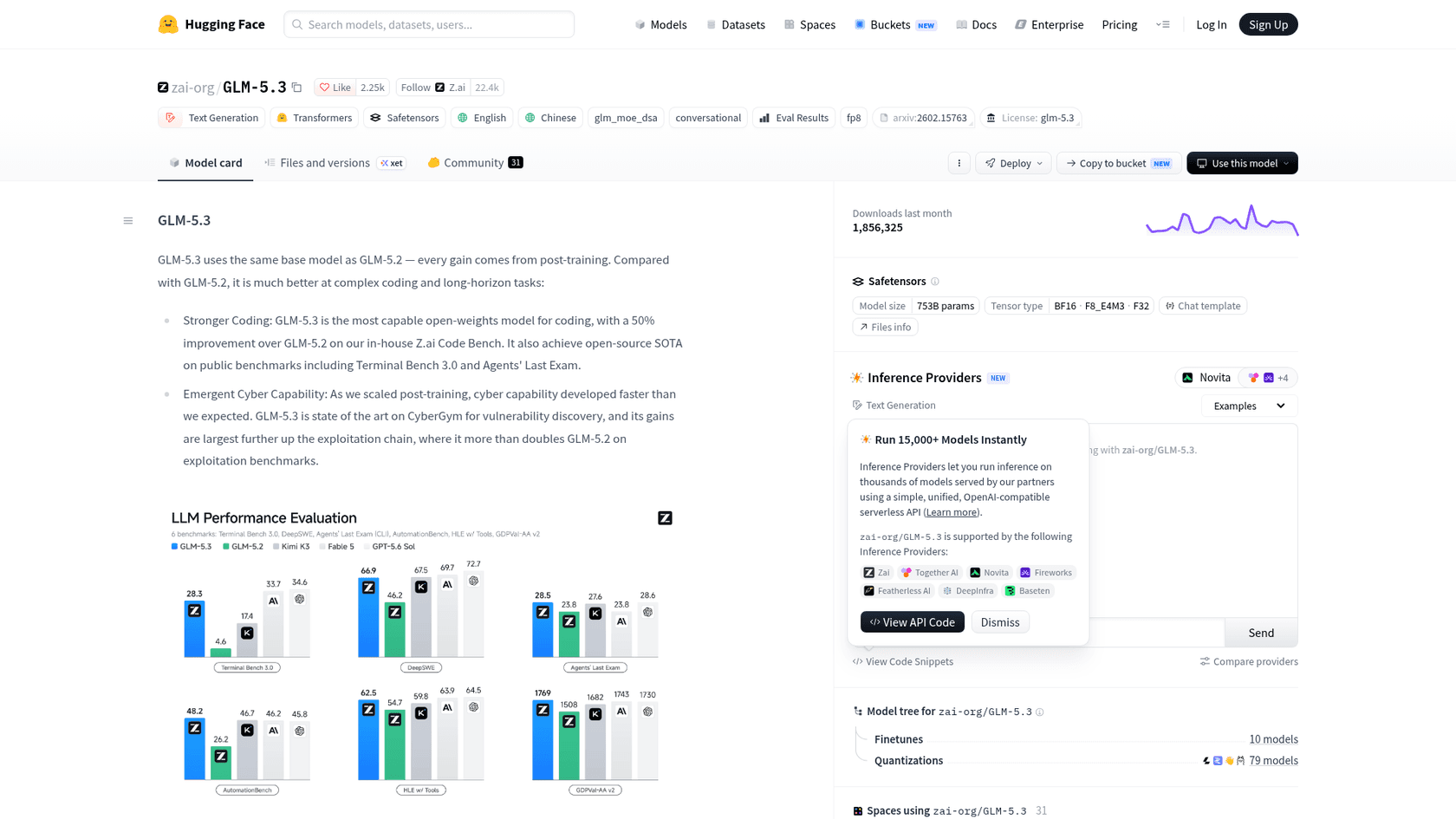
Task: Click the downloads last month sparkline chart
Action: (1222, 220)
